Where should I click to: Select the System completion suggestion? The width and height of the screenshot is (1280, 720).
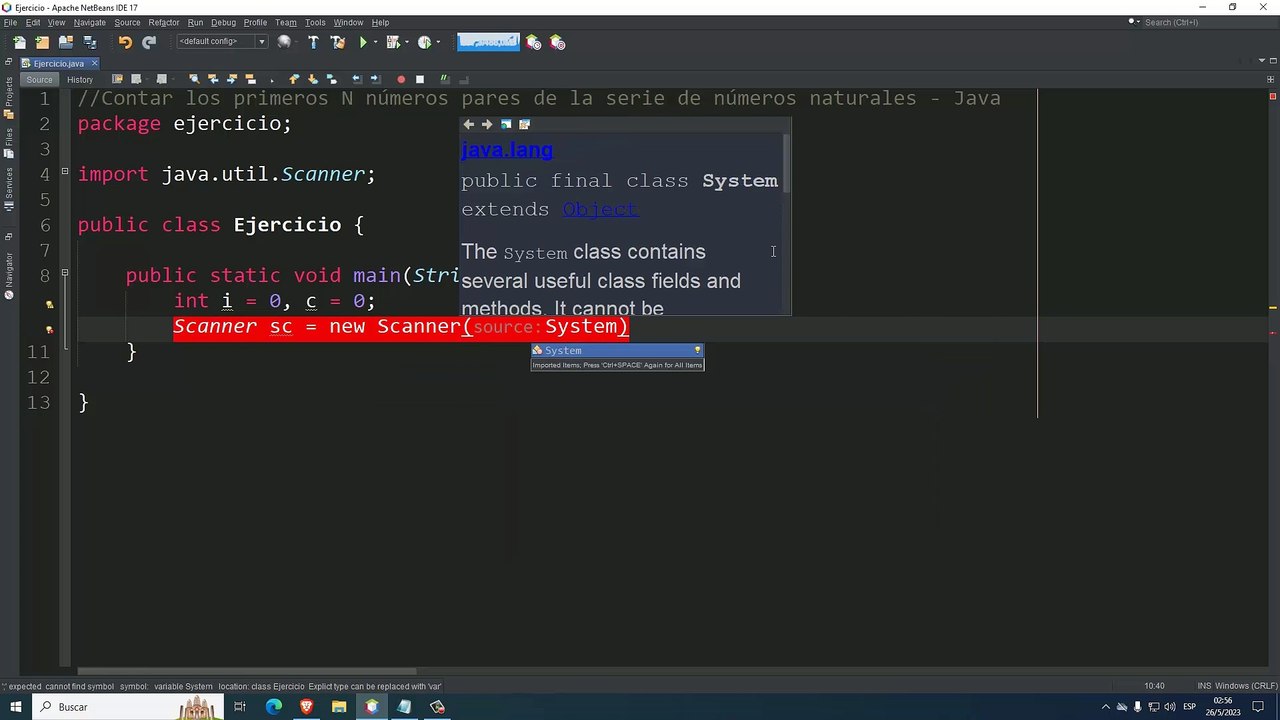[x=617, y=350]
